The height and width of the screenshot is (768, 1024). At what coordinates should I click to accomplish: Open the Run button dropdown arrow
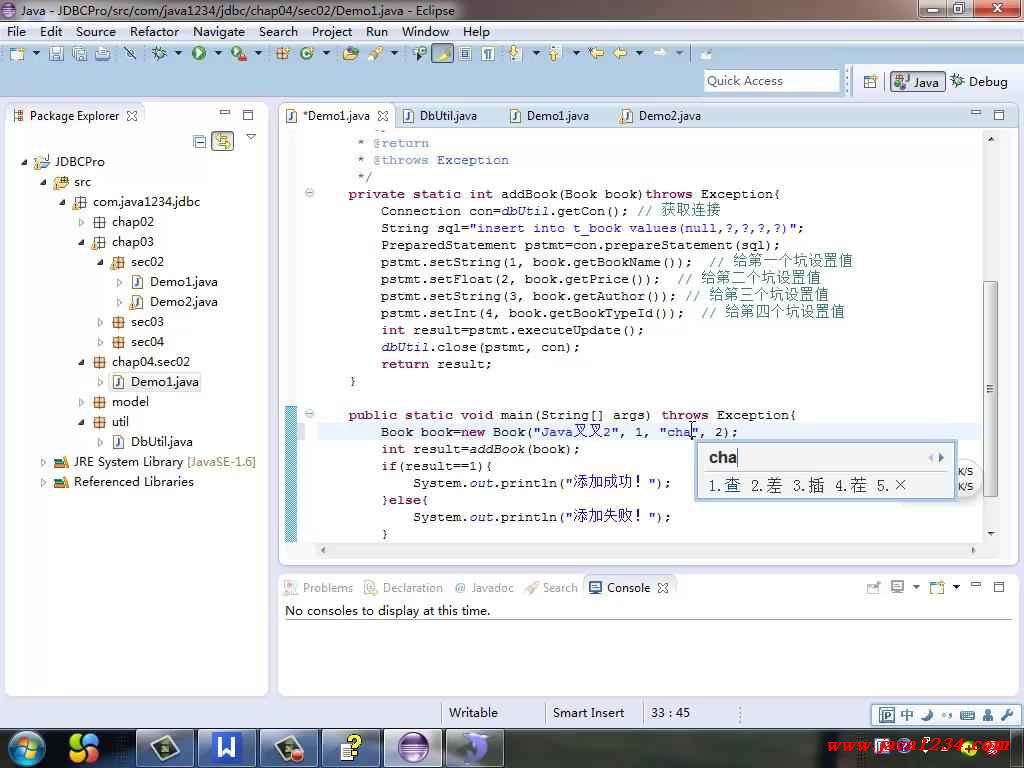[218, 53]
